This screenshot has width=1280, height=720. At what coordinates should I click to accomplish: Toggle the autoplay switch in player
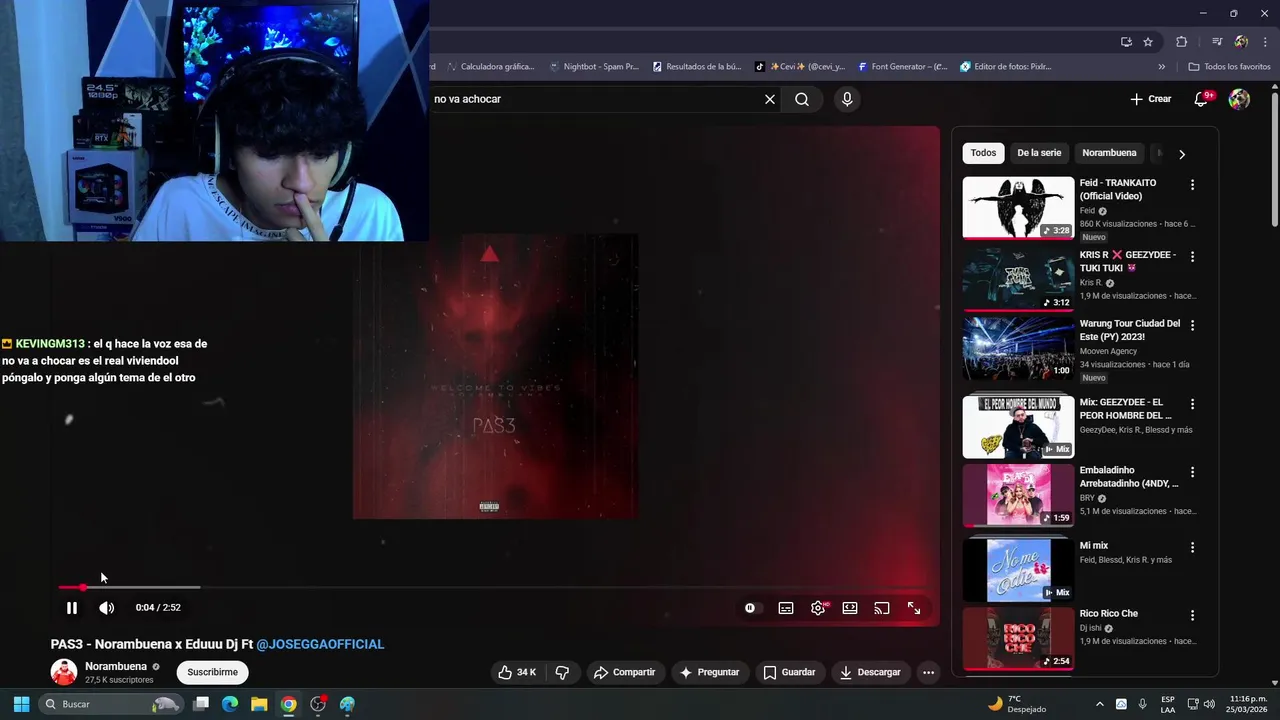coord(750,608)
